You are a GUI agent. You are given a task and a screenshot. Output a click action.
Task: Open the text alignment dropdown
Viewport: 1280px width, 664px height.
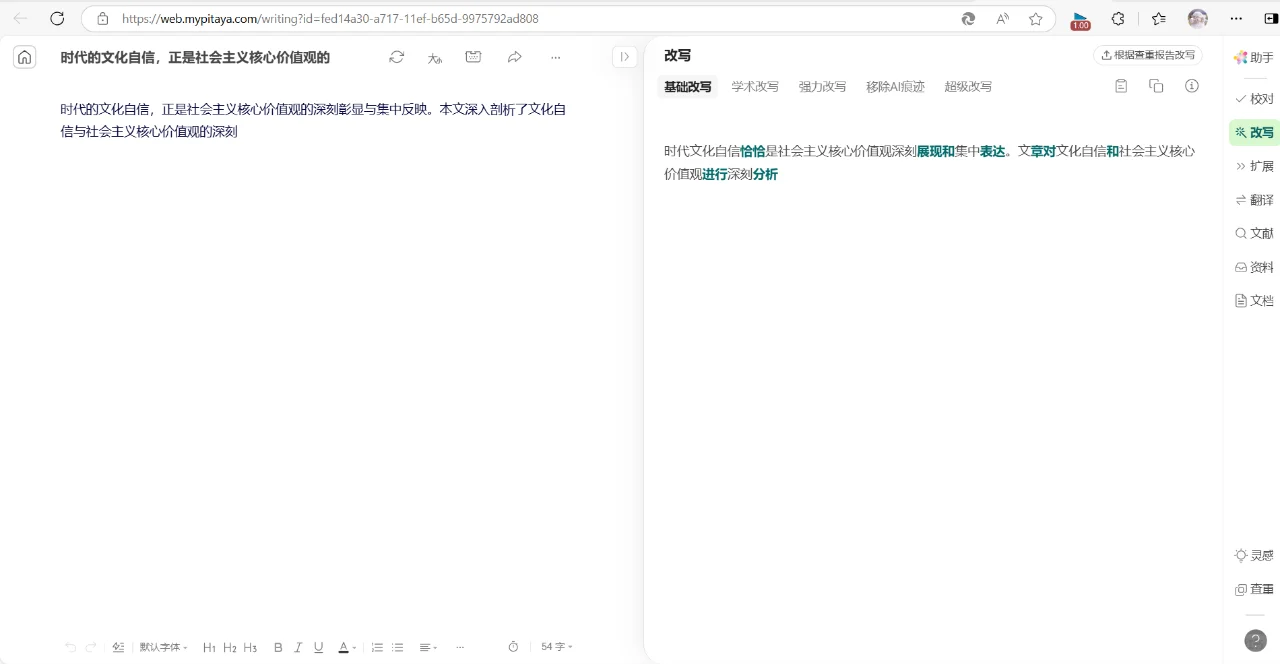[x=427, y=647]
